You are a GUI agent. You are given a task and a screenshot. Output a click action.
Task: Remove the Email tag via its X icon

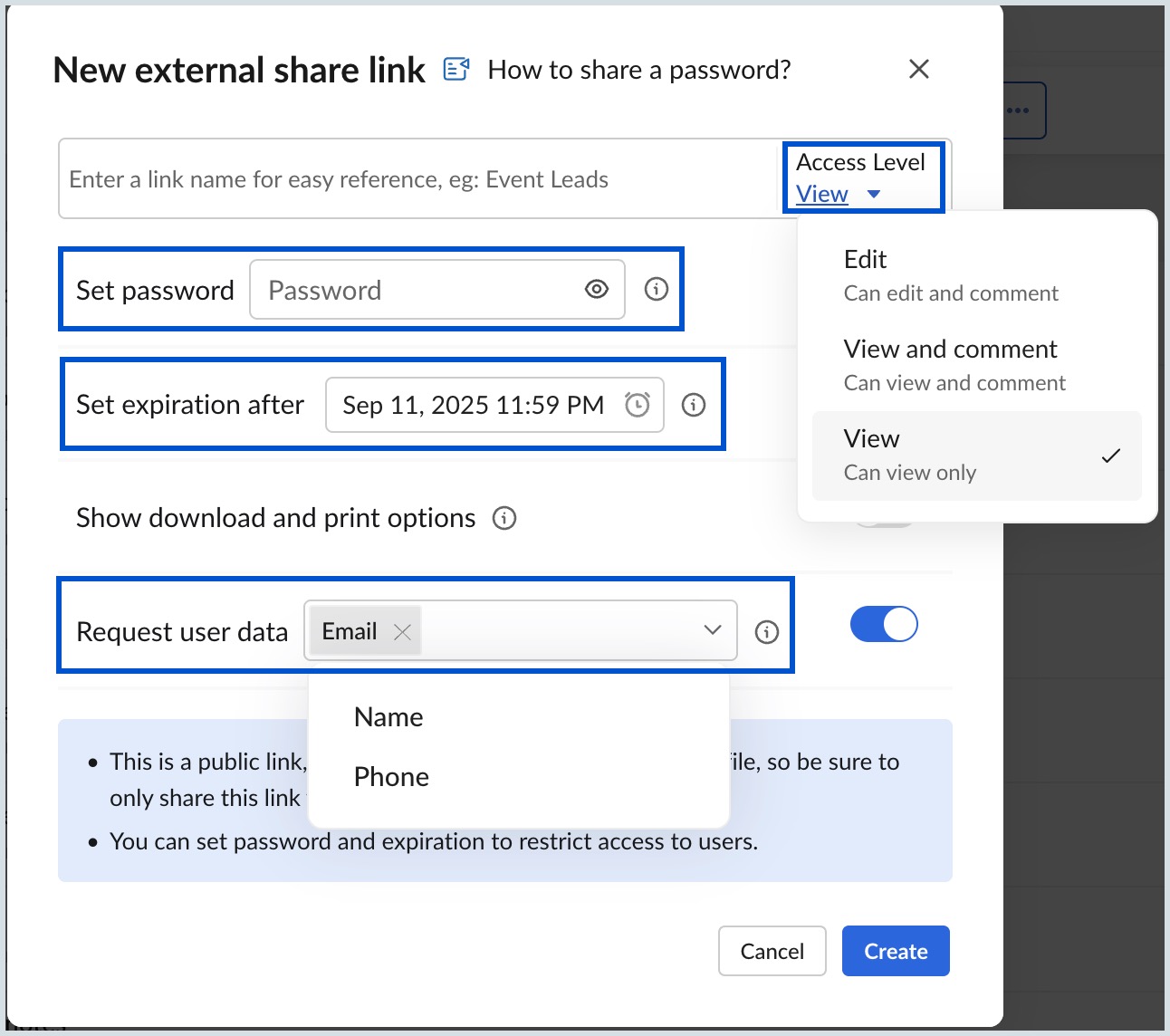(404, 632)
